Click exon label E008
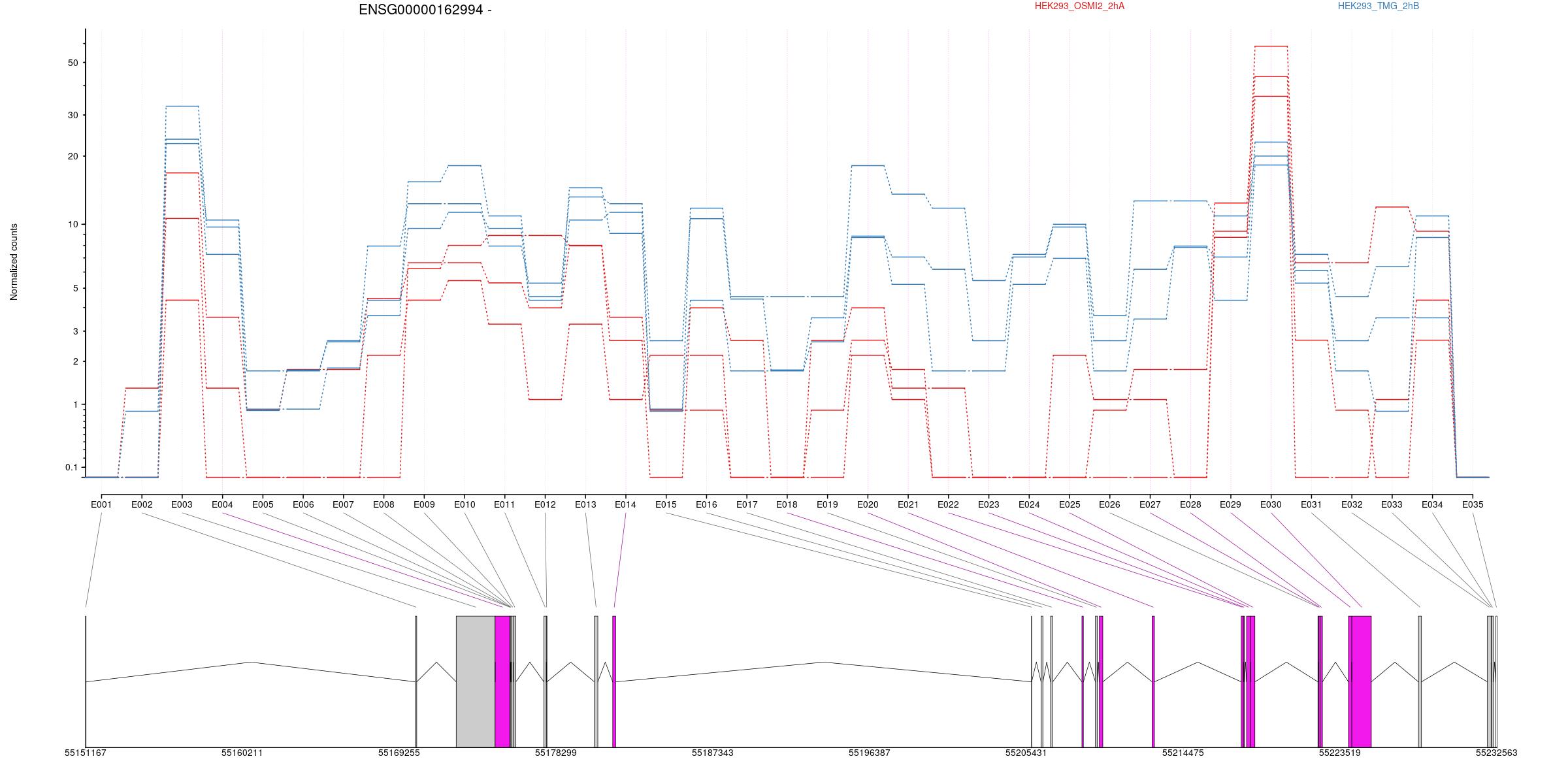1568x784 pixels. point(384,504)
